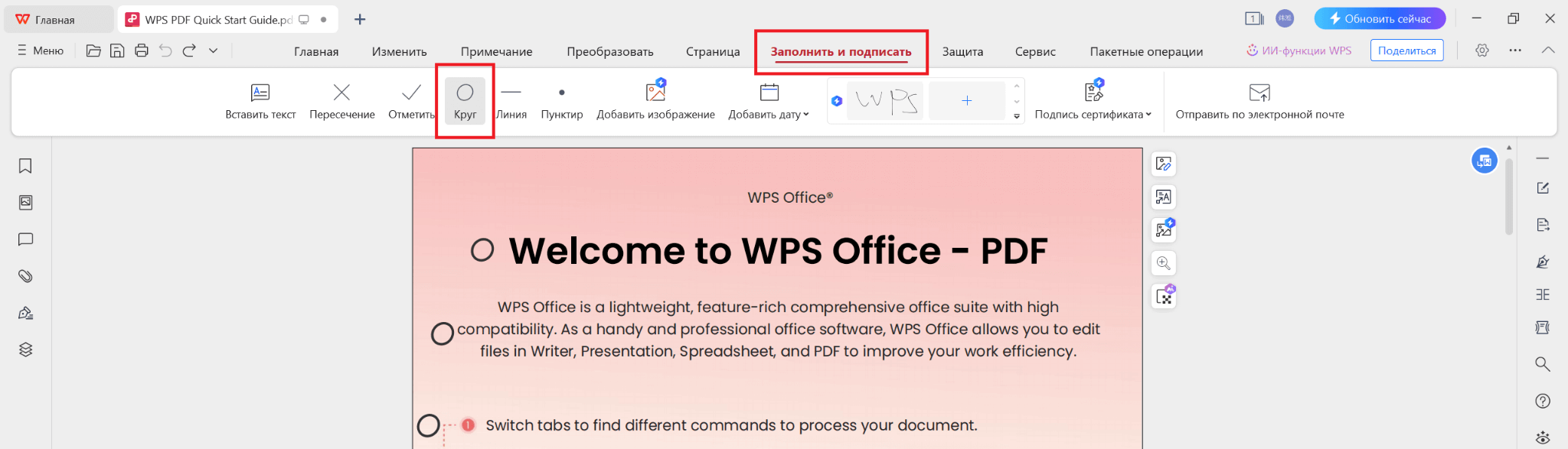Click the edit note icon in right panel

point(1543,188)
